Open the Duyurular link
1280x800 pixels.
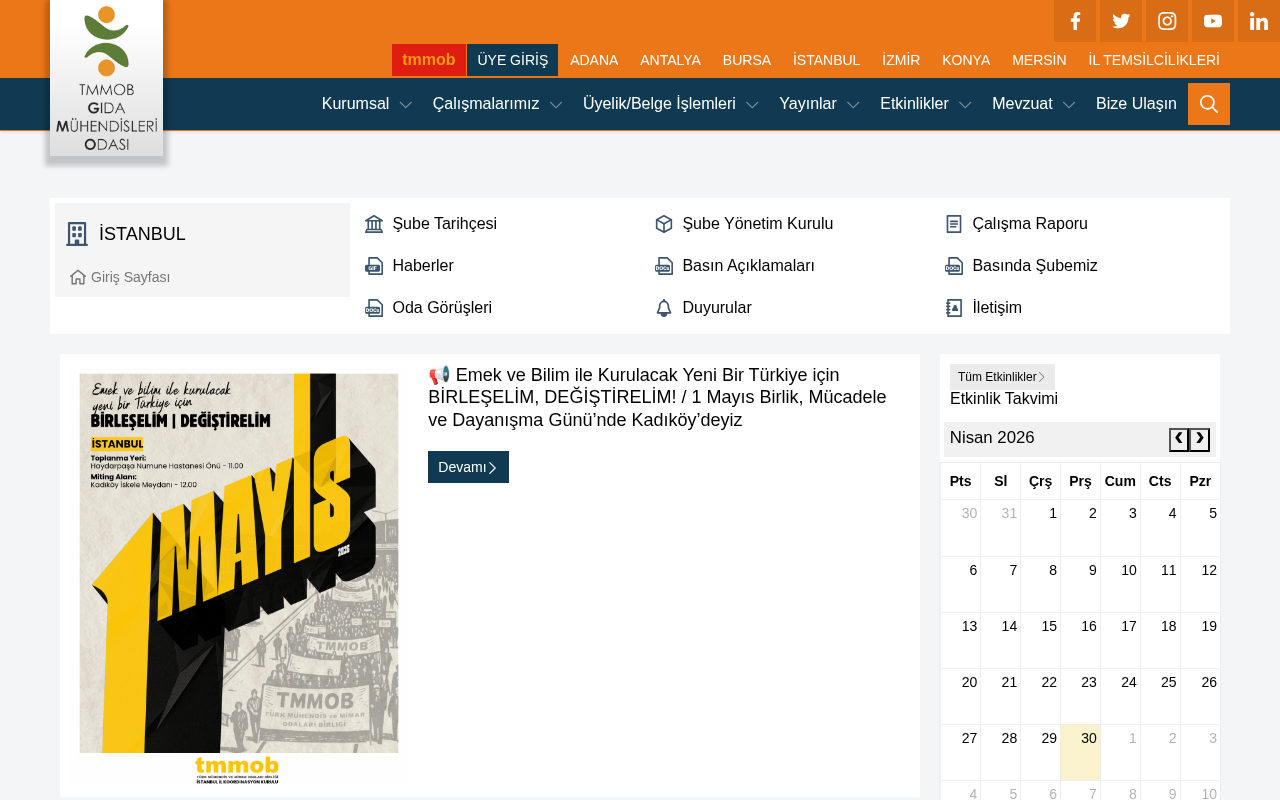(717, 308)
